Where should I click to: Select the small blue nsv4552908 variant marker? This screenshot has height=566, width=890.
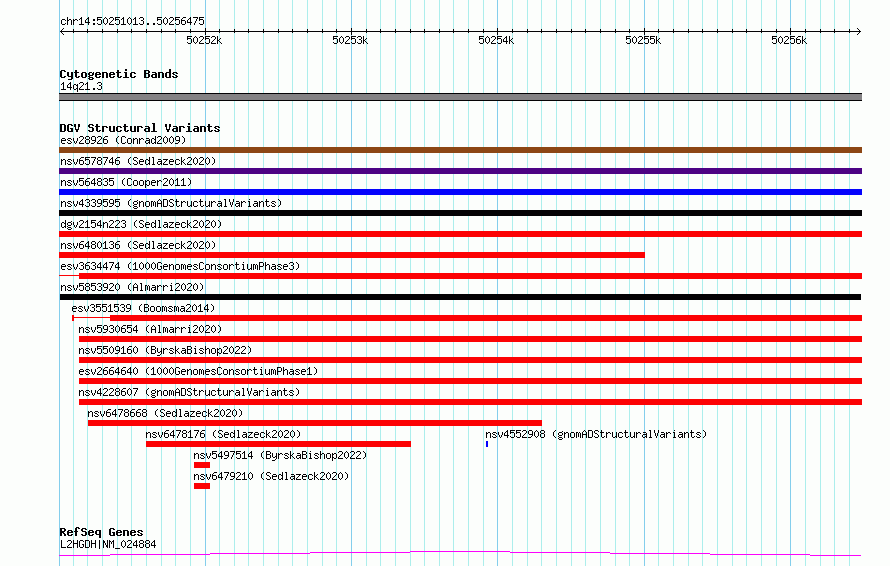[487, 444]
